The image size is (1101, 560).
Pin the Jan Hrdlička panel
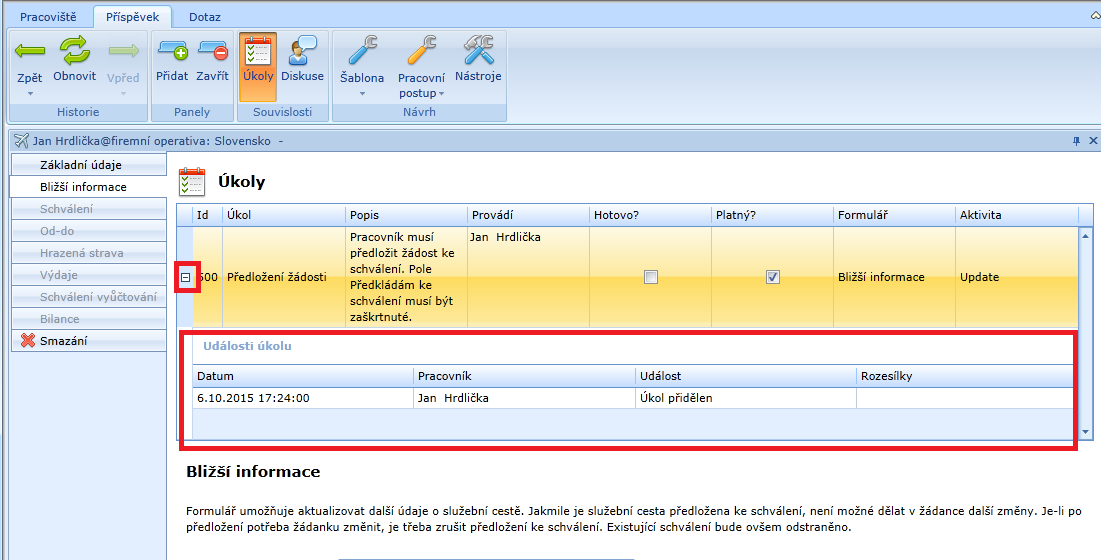click(x=1077, y=141)
